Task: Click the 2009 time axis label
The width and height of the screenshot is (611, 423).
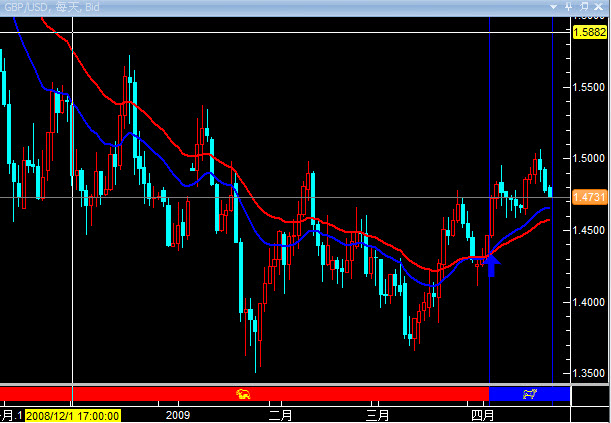Action: click(x=178, y=415)
